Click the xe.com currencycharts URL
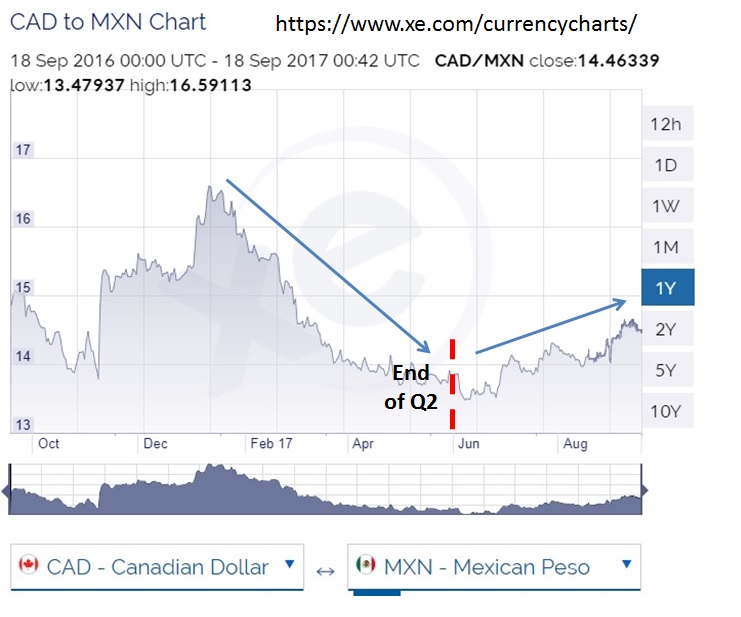Viewport: 741px width, 617px height. click(x=455, y=23)
